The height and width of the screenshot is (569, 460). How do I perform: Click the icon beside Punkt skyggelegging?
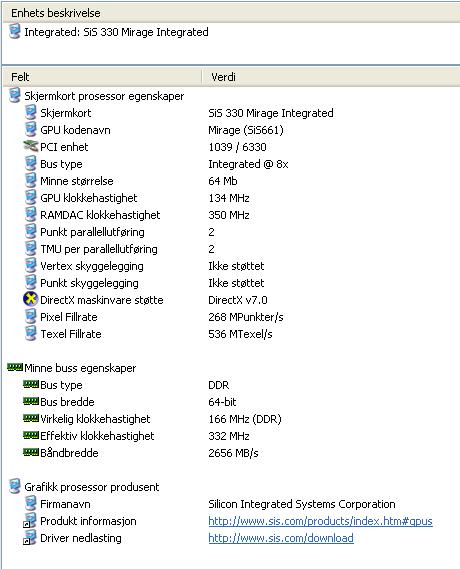coord(31,283)
